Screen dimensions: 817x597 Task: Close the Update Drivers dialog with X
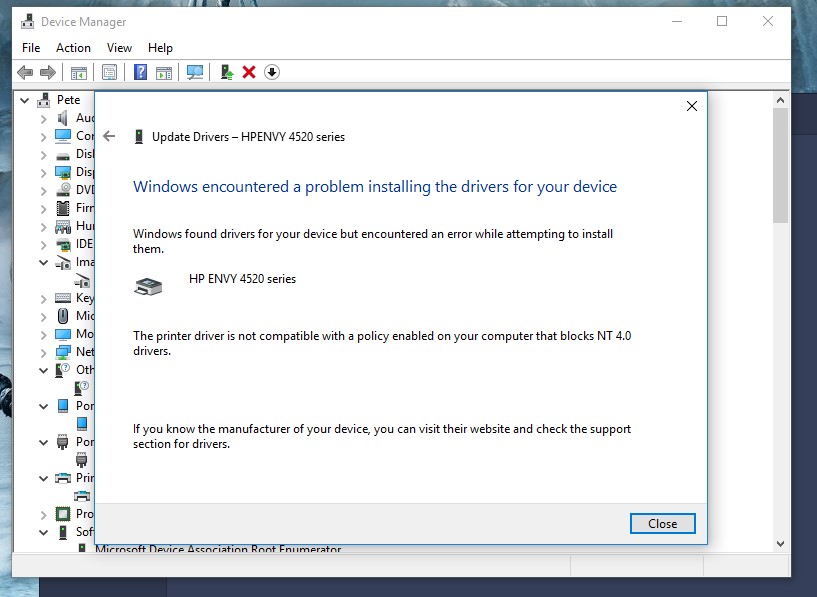coord(692,106)
